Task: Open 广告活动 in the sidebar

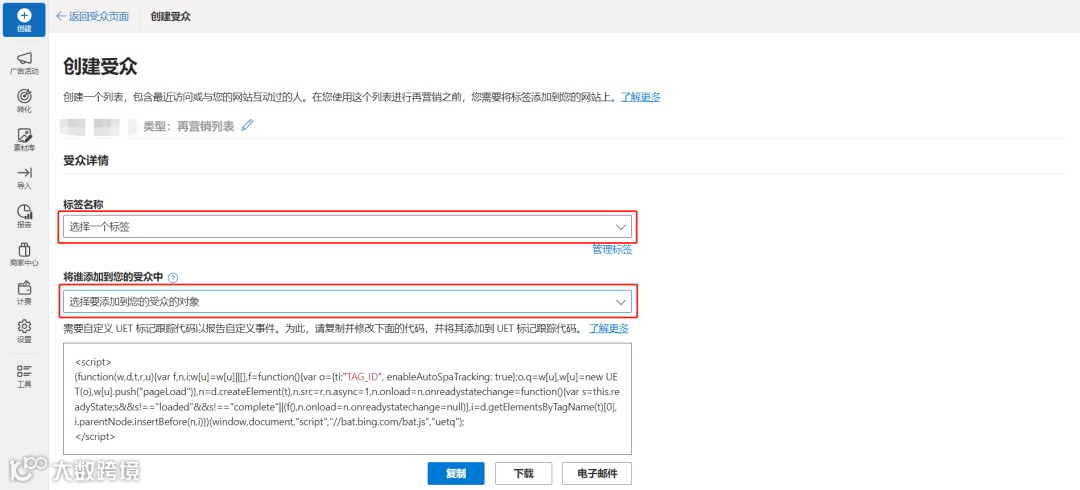Action: (24, 63)
